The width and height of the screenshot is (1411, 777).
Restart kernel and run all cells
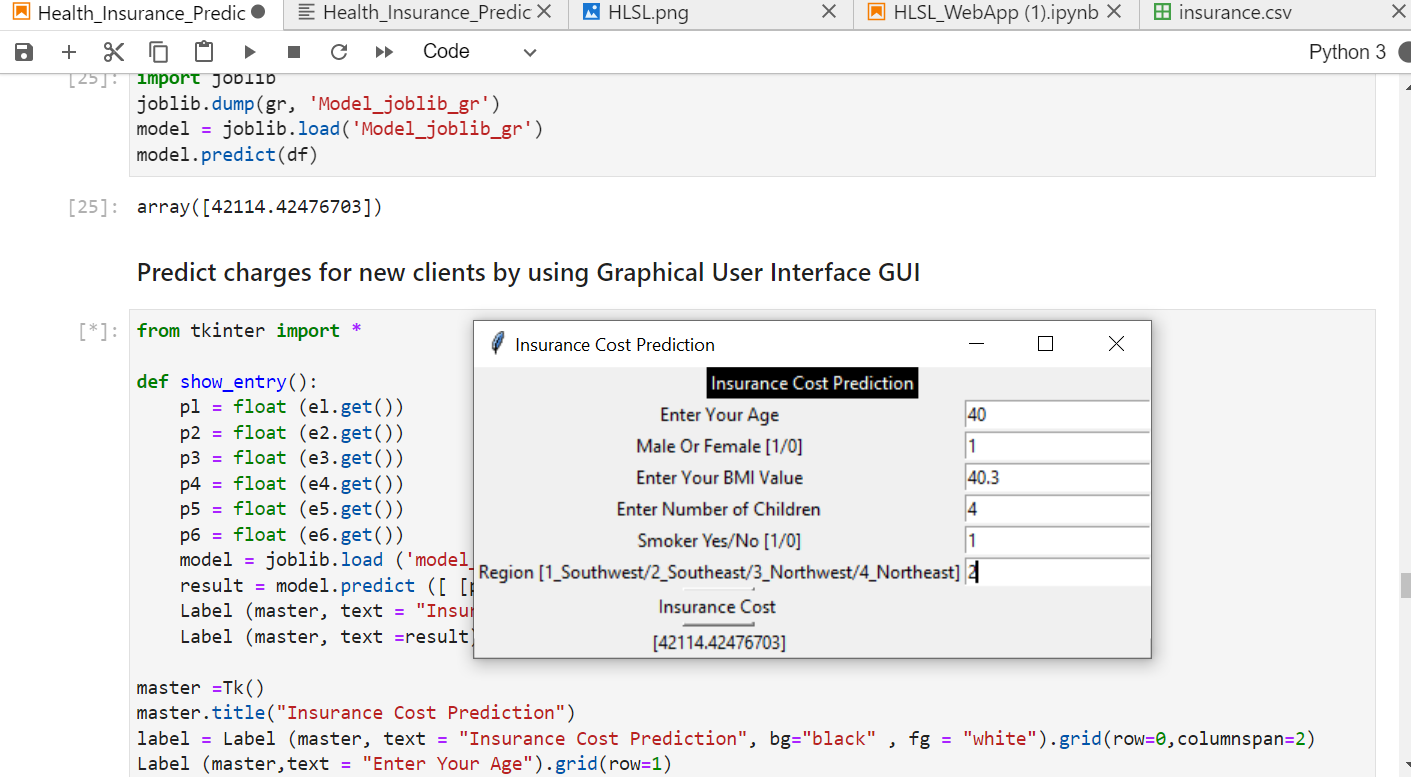pos(384,51)
